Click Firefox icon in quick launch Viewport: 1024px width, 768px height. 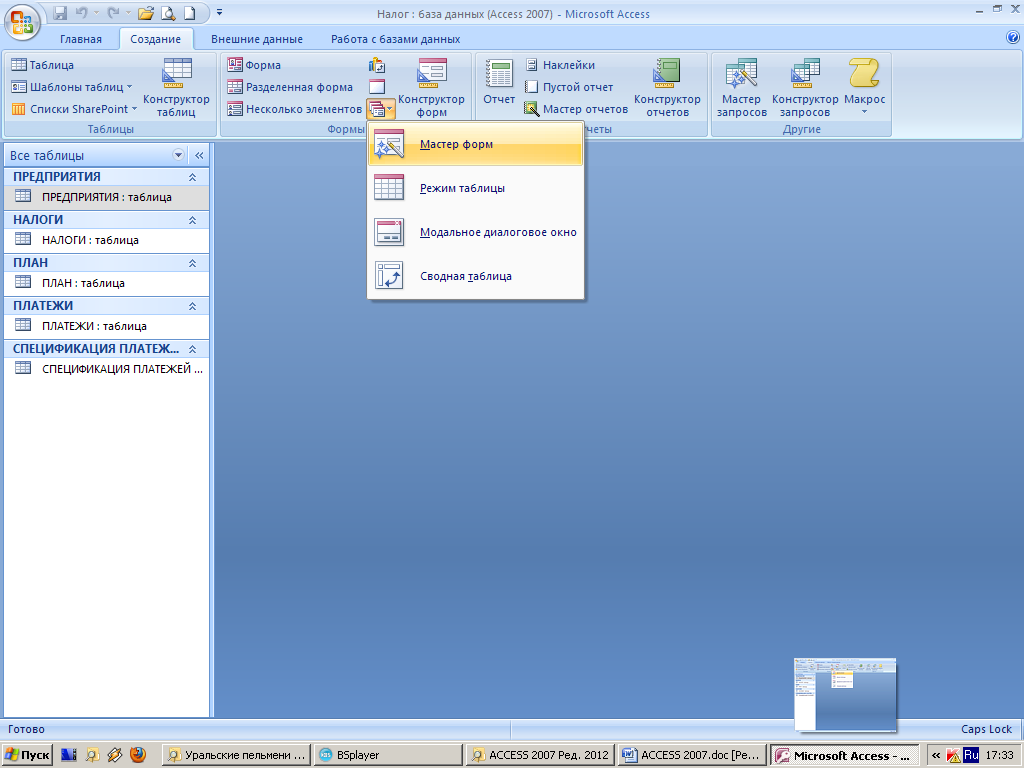pos(138,755)
